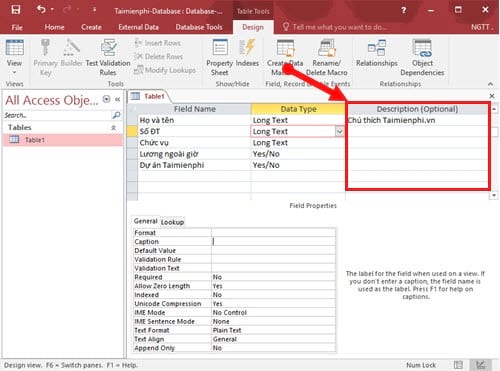Screen dimensions: 500x371
Task: Open the File menu
Action: 17,27
